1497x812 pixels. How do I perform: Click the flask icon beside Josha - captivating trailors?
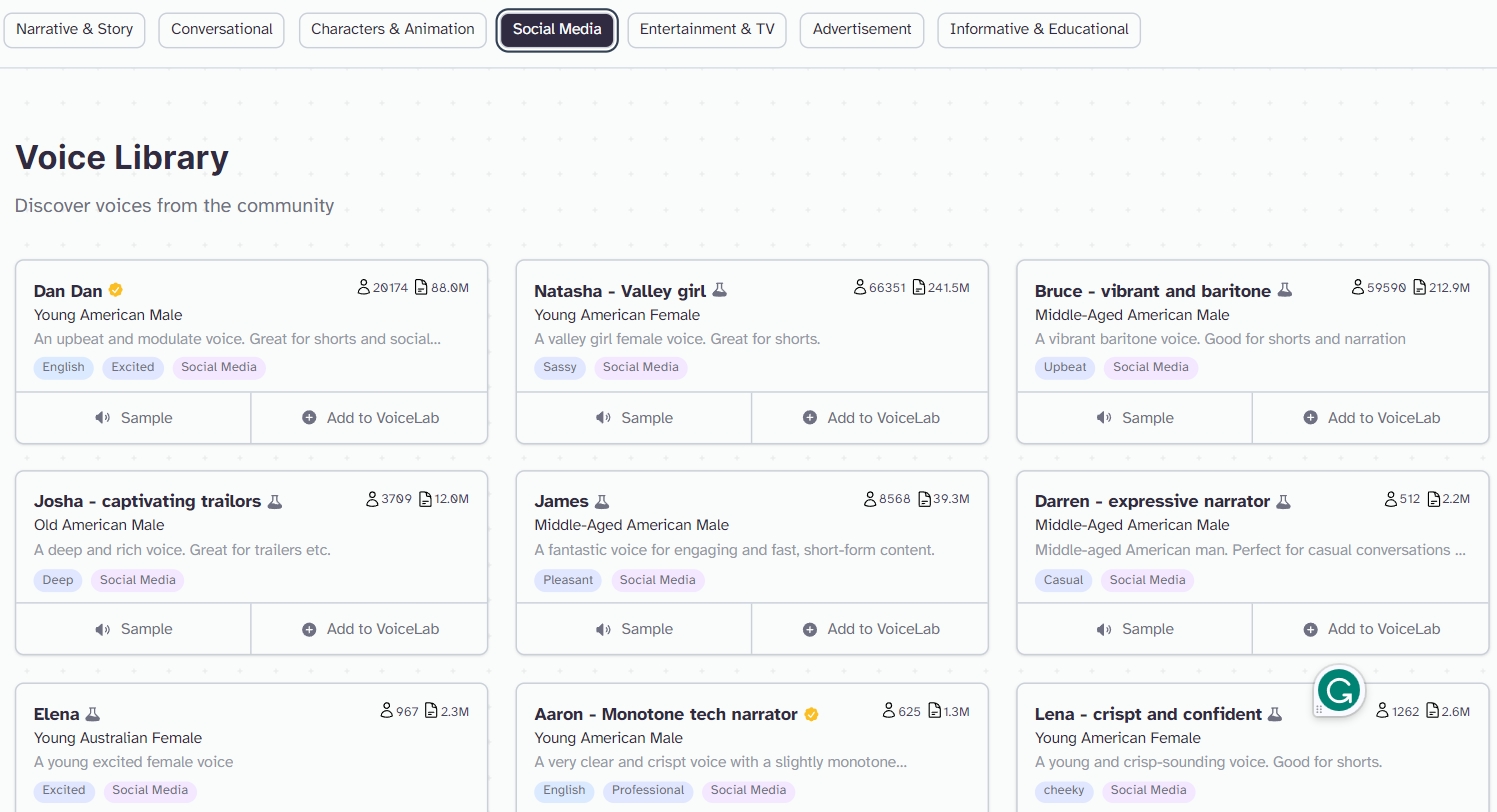(275, 502)
